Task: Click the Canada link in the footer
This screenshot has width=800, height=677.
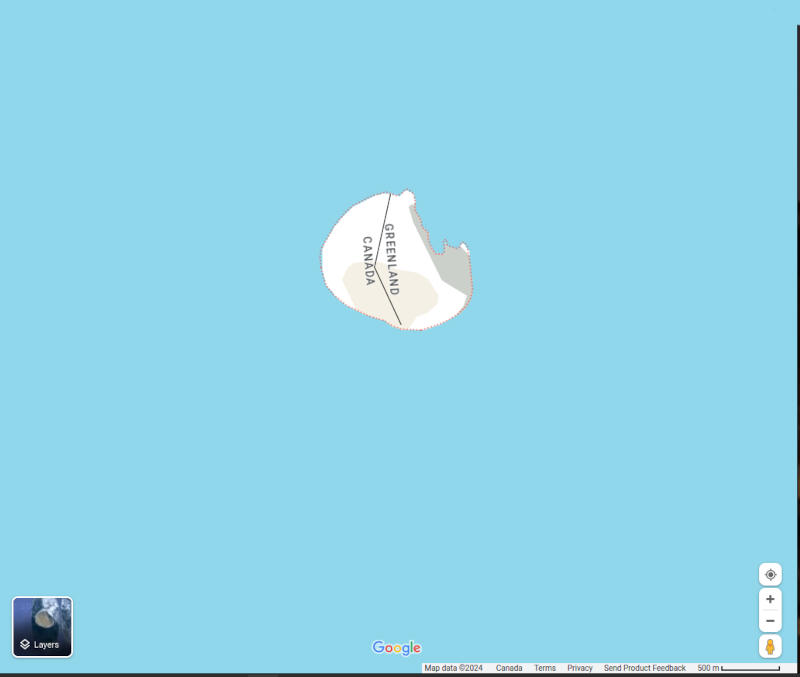Action: pyautogui.click(x=509, y=668)
